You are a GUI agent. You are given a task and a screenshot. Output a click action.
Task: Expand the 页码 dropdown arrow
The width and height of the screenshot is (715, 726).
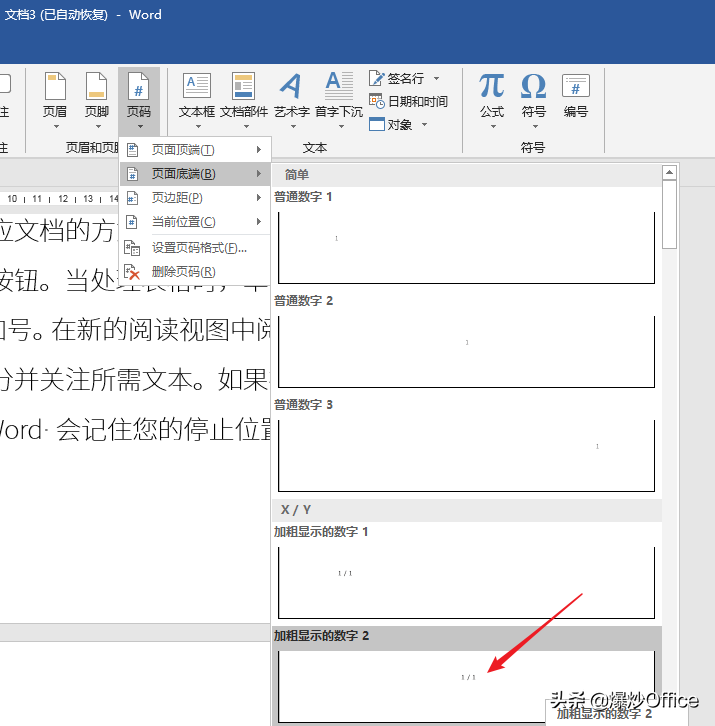tap(140, 126)
